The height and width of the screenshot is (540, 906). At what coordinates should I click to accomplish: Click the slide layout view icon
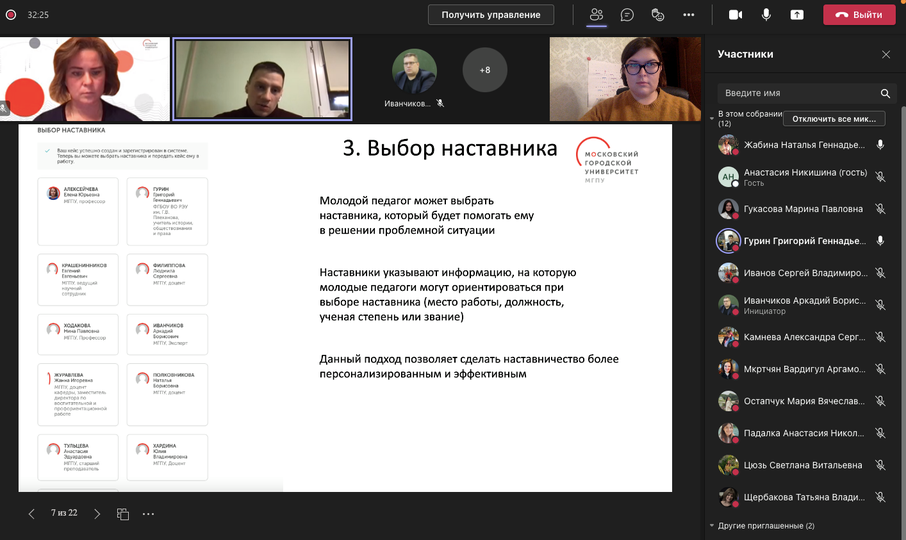pyautogui.click(x=123, y=514)
